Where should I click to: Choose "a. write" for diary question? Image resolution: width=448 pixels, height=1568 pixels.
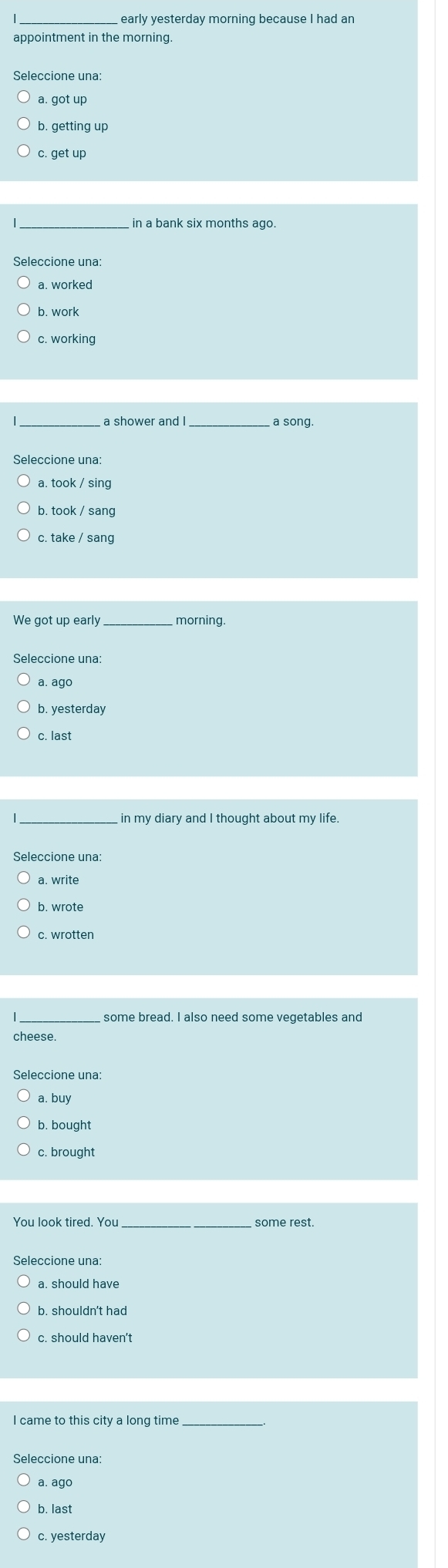point(25,880)
